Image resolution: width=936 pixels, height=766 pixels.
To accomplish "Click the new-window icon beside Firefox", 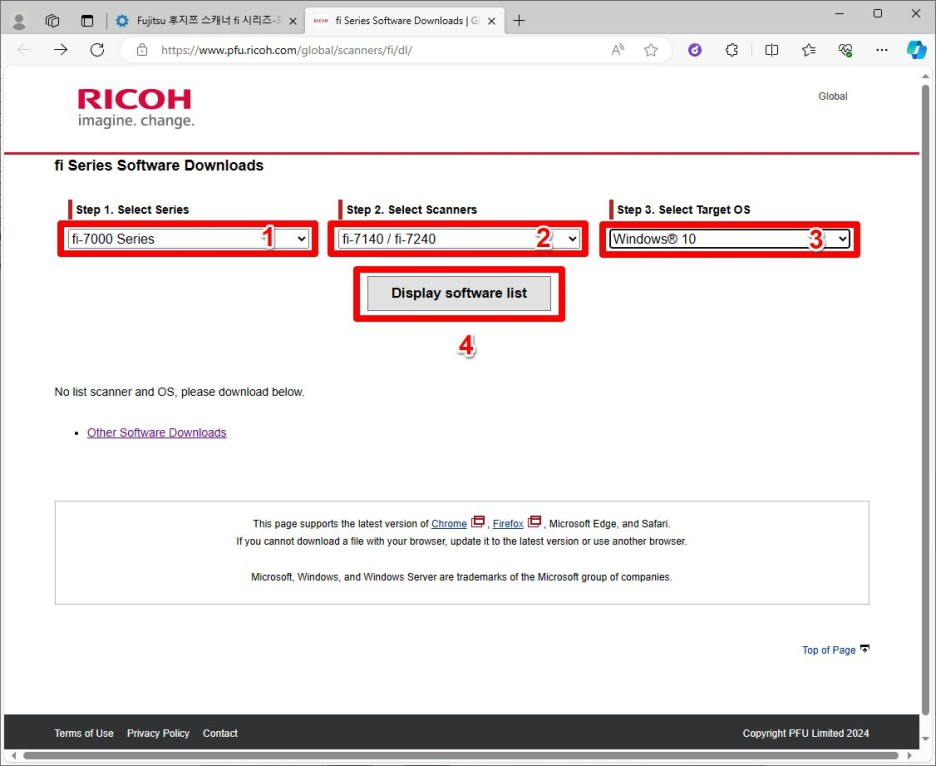I will coord(534,522).
